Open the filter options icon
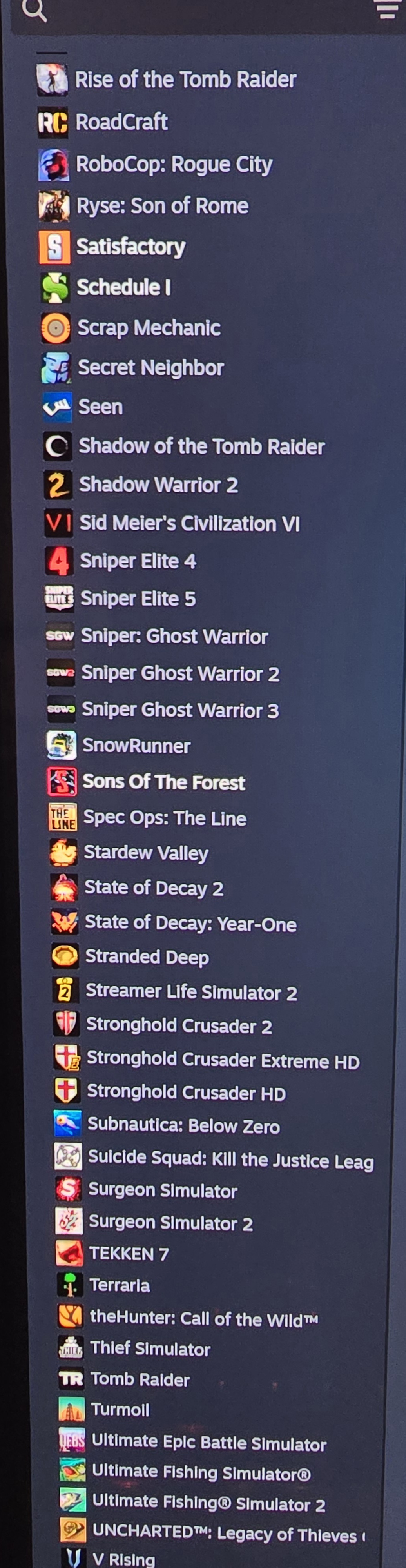Image resolution: width=406 pixels, height=1568 pixels. tap(386, 9)
